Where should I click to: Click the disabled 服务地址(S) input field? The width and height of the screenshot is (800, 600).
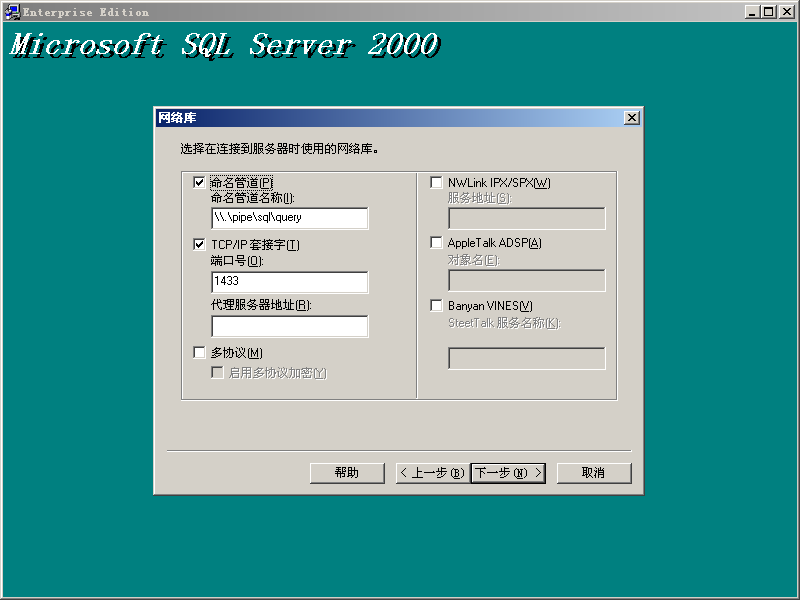coord(527,218)
